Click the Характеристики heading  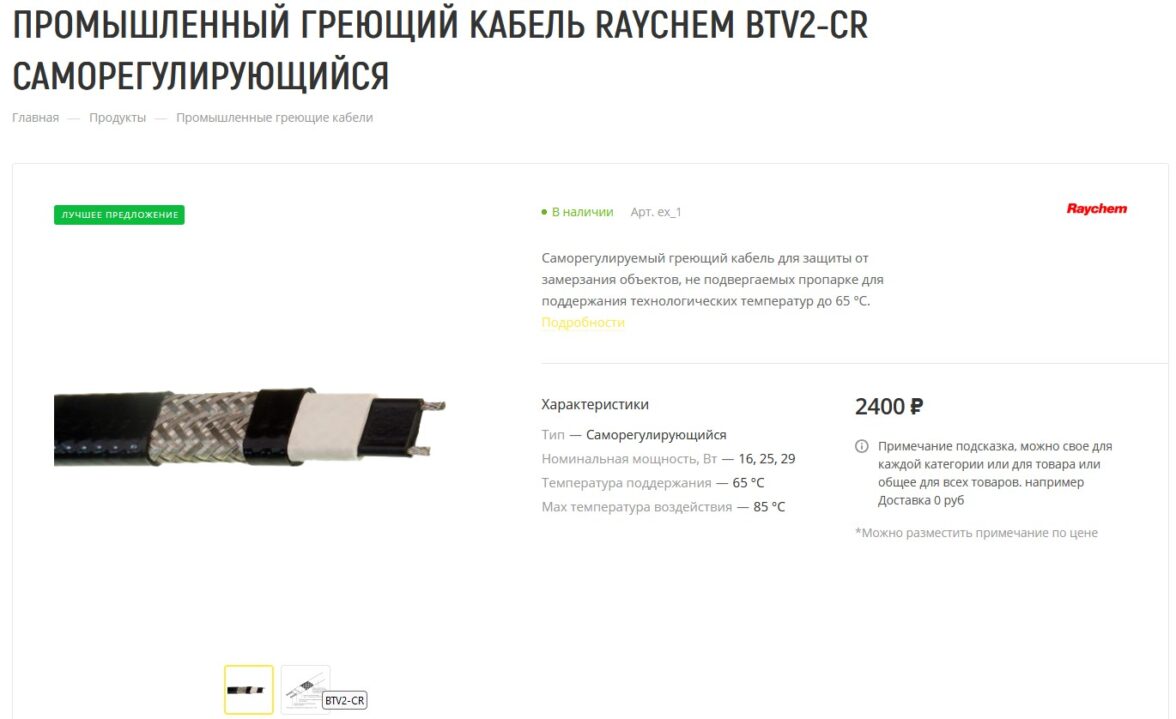[x=595, y=404]
